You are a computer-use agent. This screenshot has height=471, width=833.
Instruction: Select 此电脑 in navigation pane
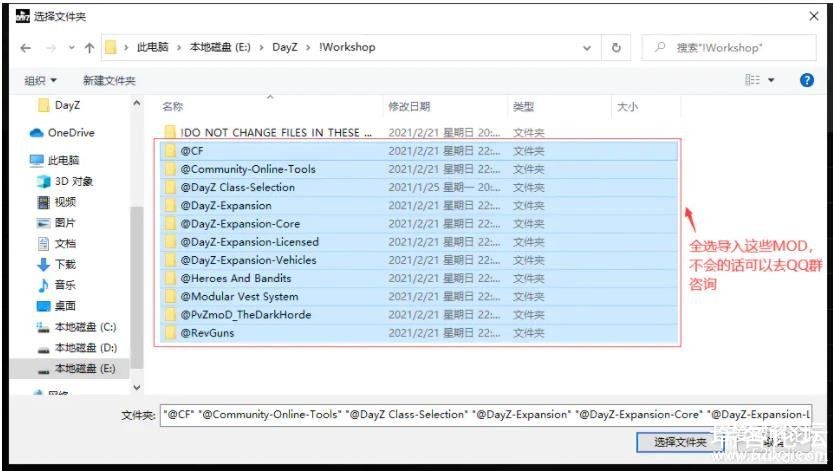click(x=55, y=160)
